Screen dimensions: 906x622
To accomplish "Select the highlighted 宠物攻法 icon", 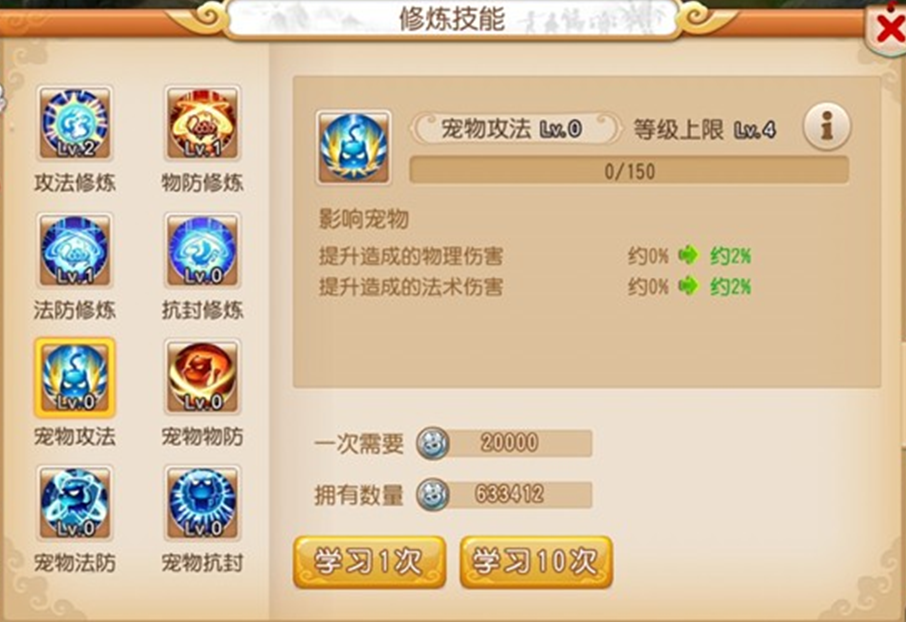I will [x=75, y=377].
